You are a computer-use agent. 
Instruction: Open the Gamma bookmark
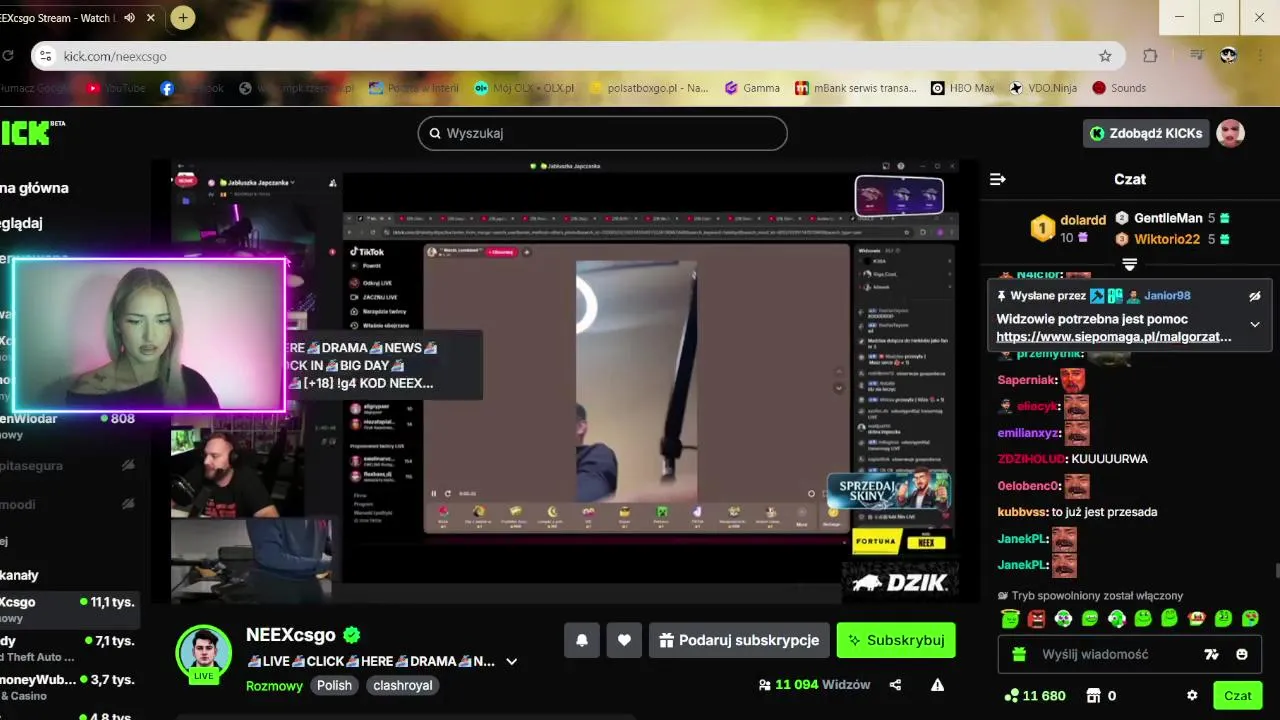pos(752,88)
